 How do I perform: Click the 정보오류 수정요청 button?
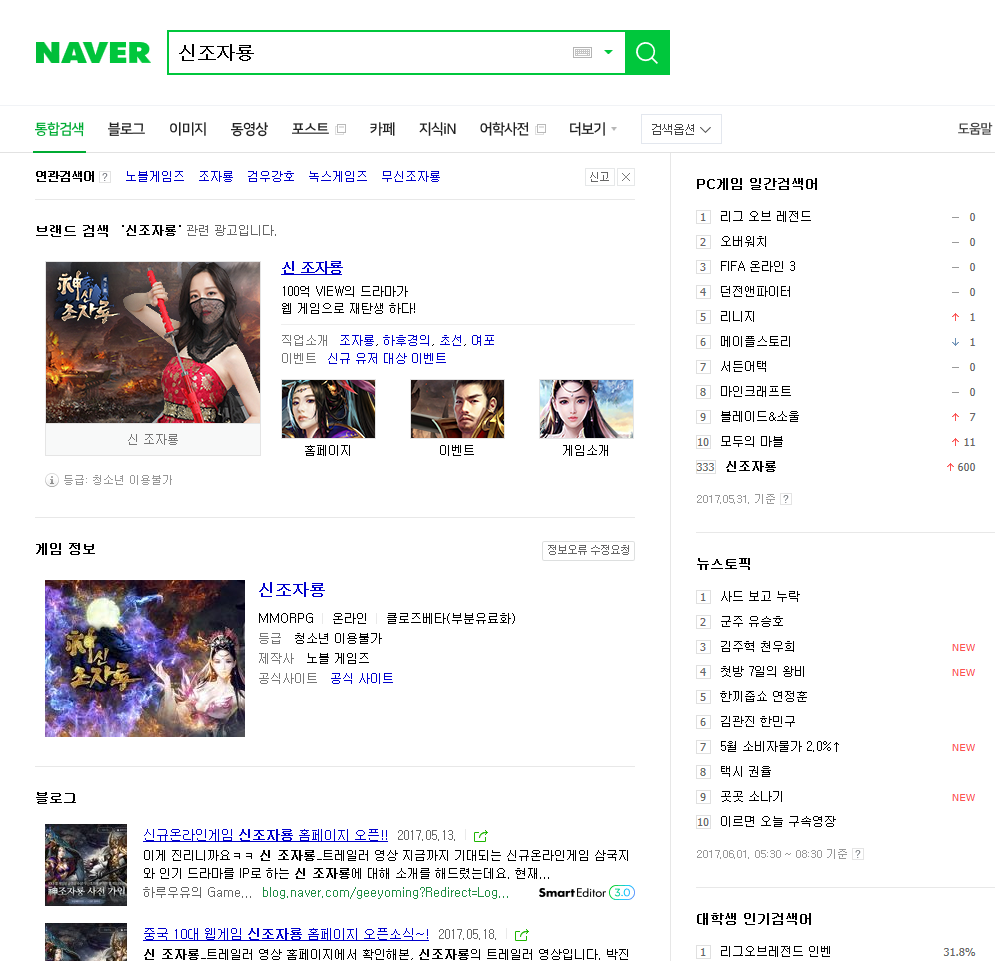coord(588,550)
